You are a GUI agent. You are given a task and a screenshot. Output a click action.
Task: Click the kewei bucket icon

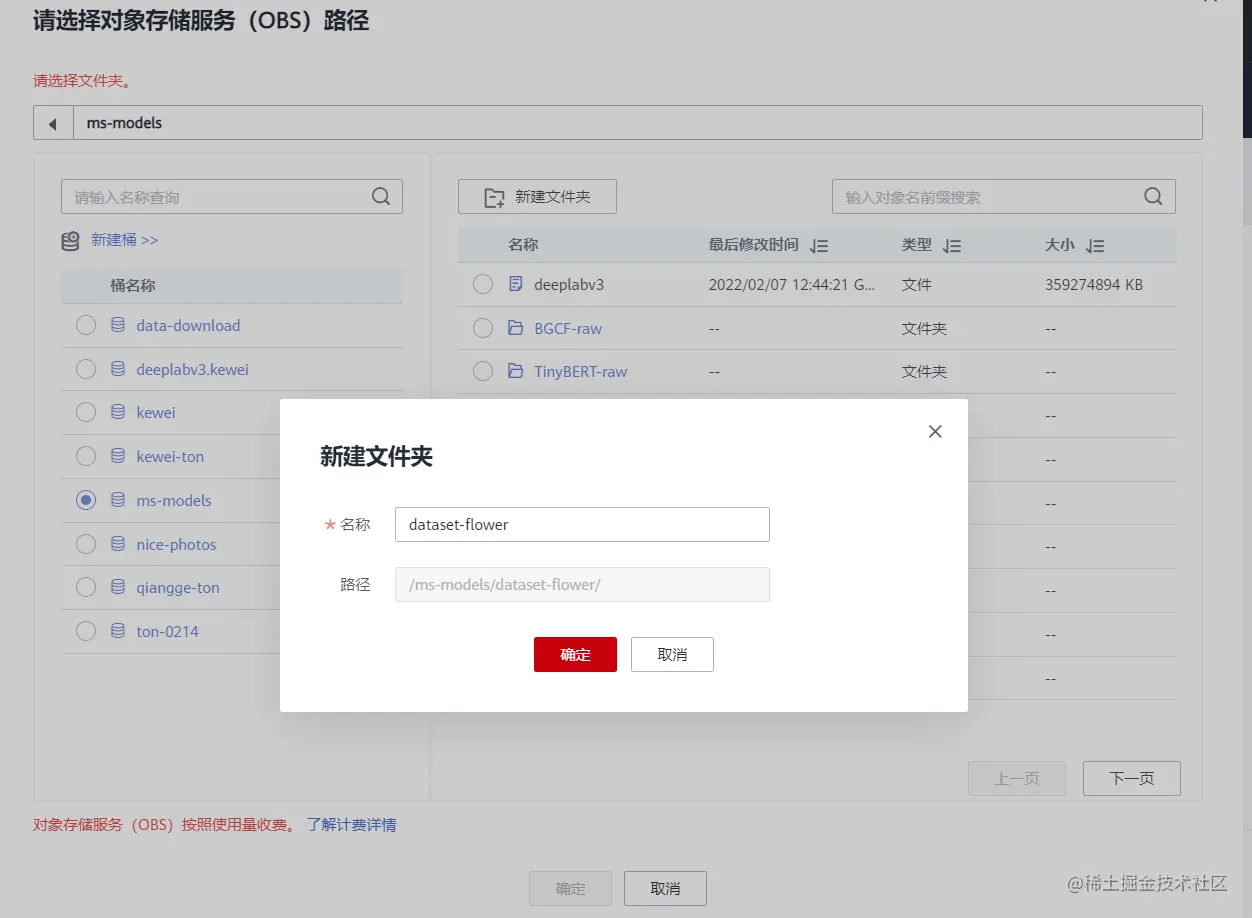pos(118,412)
